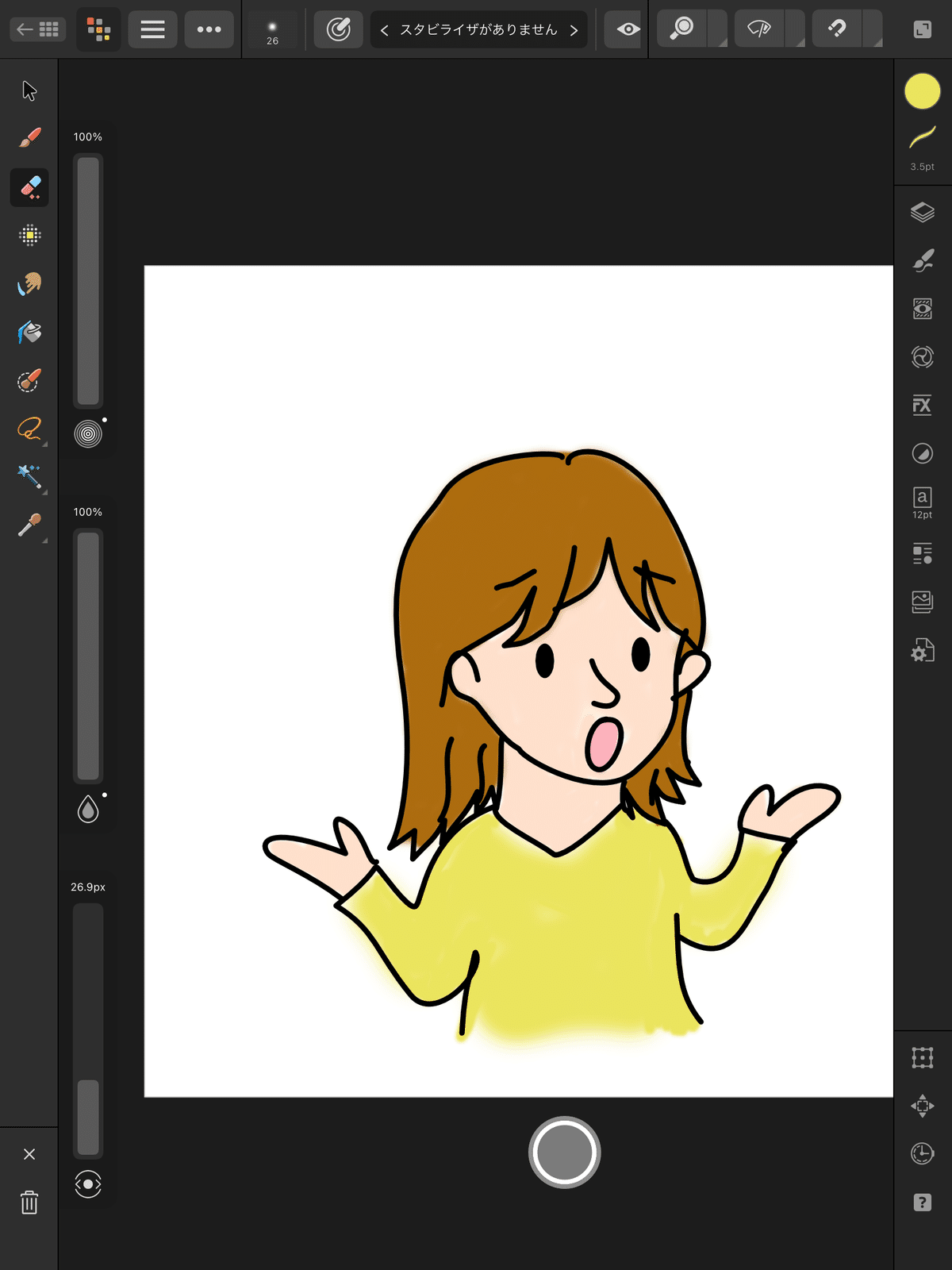The image size is (952, 1270).
Task: Open the brush preview labeled 26
Action: (x=272, y=30)
